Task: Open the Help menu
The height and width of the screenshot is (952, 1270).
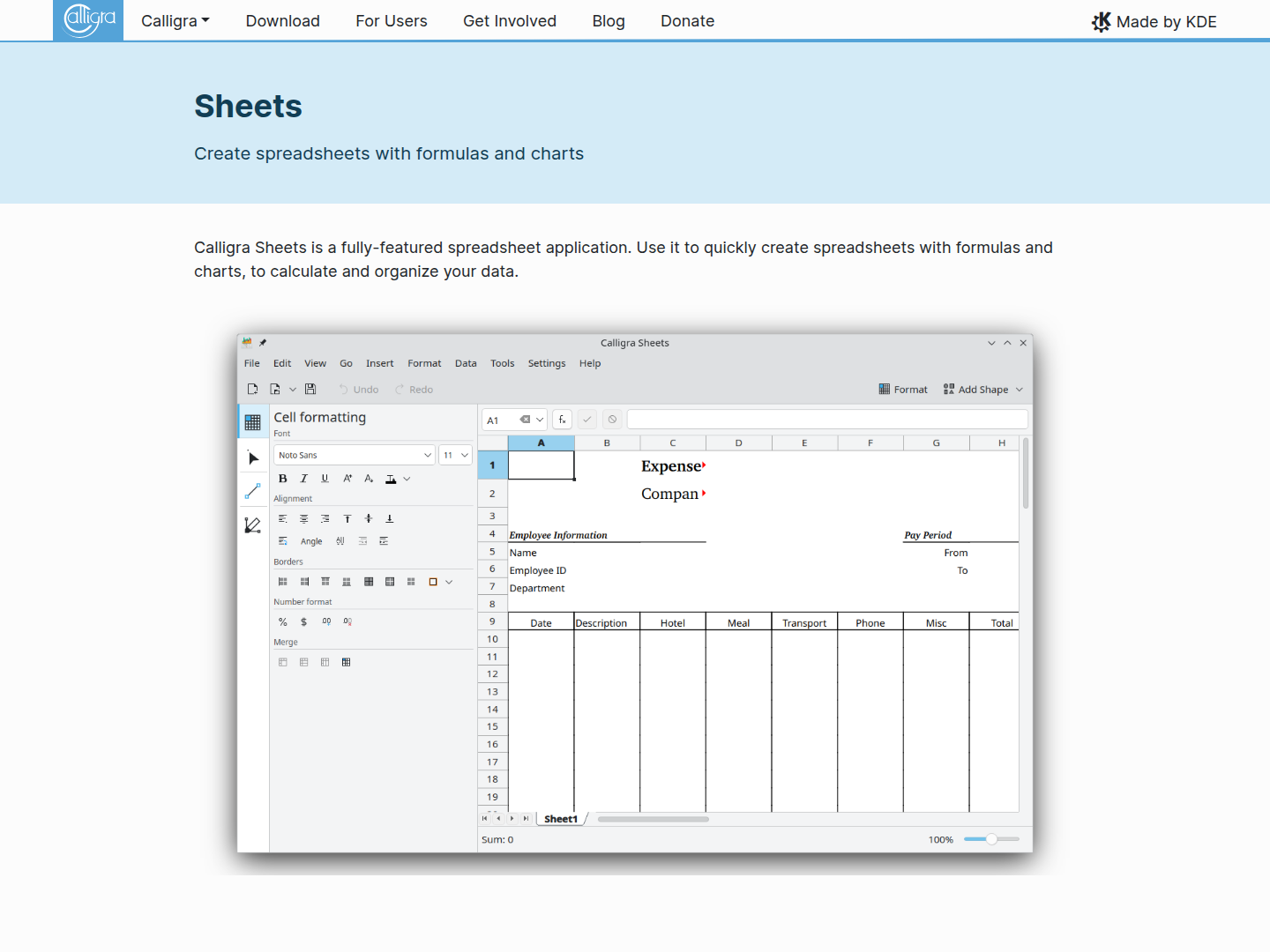Action: point(590,363)
